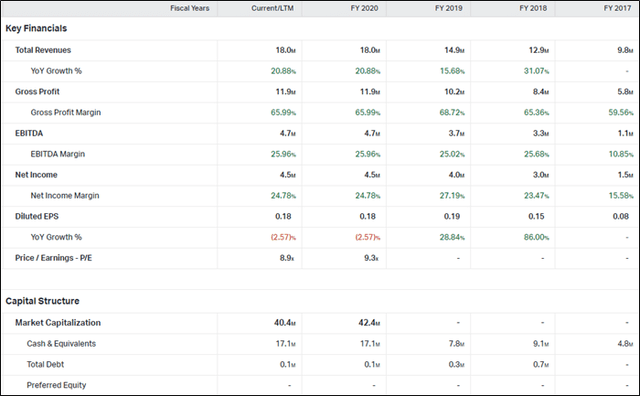Select FY 2018 net income margin 23.47%
The height and width of the screenshot is (396, 640).
[x=537, y=196]
